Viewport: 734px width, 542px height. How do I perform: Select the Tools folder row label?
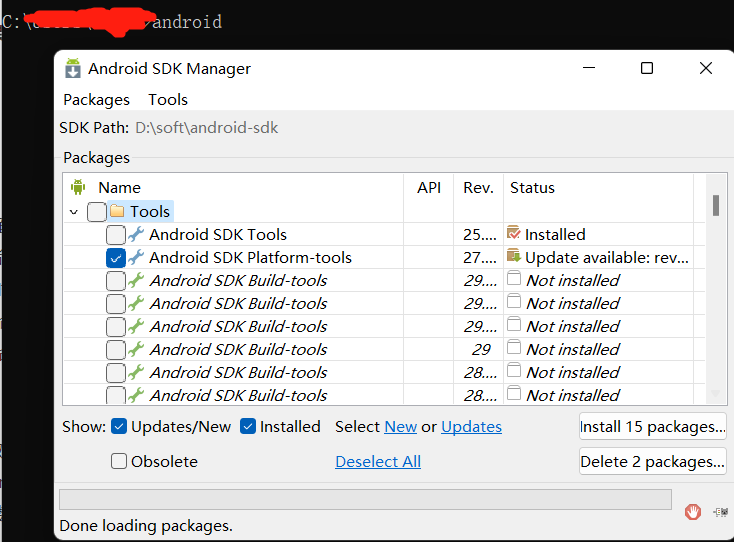[150, 212]
